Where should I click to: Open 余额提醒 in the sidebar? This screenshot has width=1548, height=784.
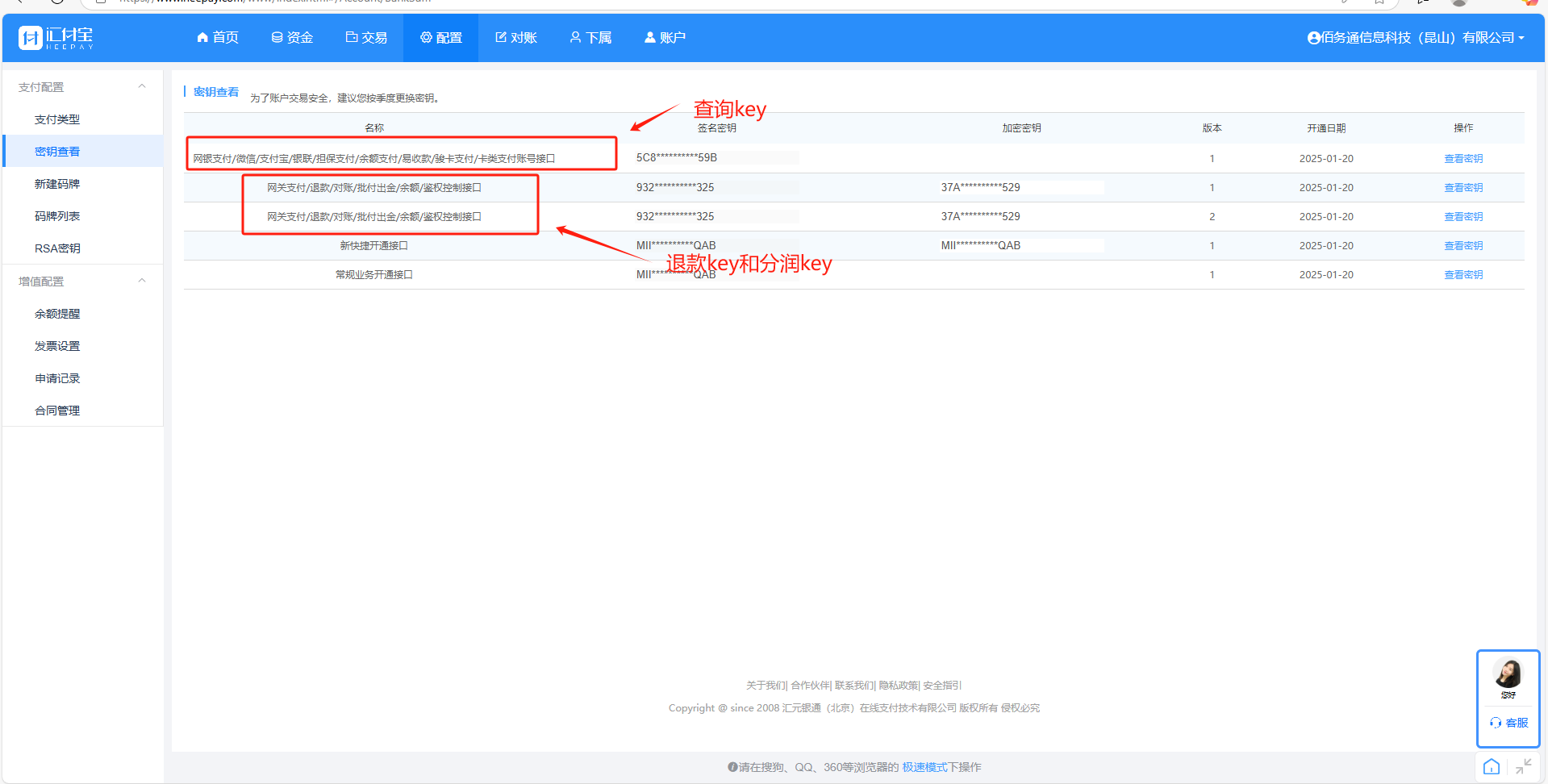click(x=57, y=314)
